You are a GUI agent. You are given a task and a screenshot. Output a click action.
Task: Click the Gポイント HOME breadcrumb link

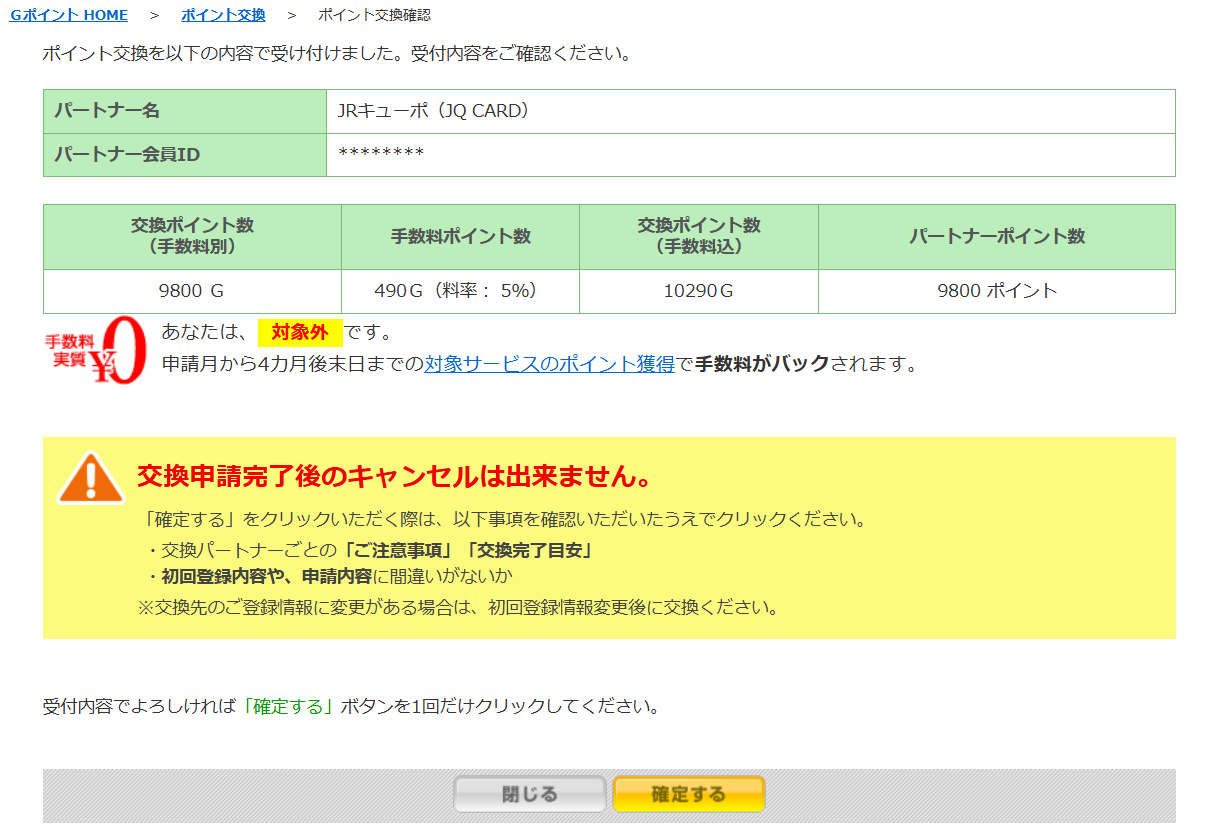(x=68, y=15)
